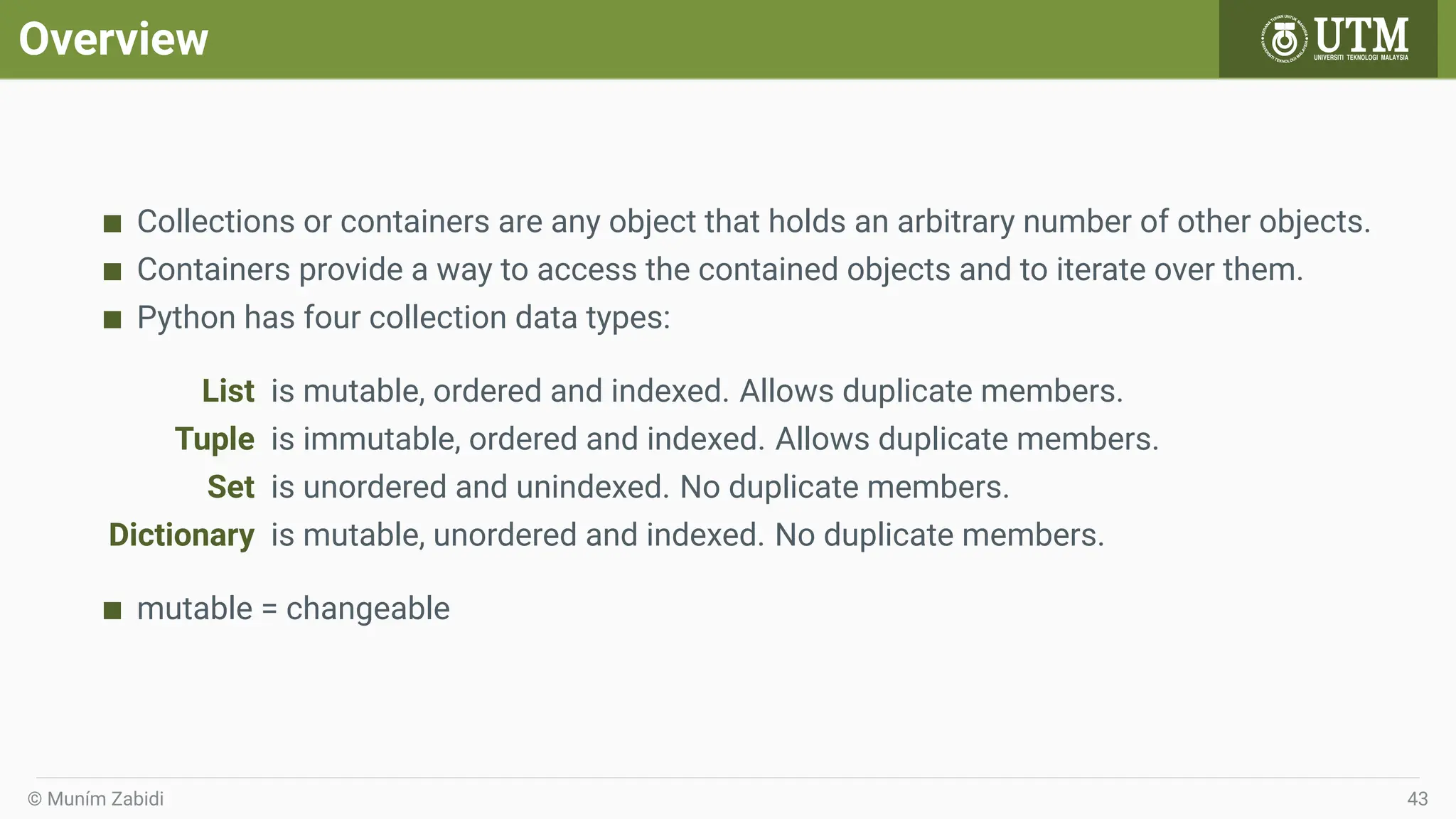1456x819 pixels.
Task: Click 'Universiti Teknologi Malaysia' caption under logo
Action: point(1361,58)
